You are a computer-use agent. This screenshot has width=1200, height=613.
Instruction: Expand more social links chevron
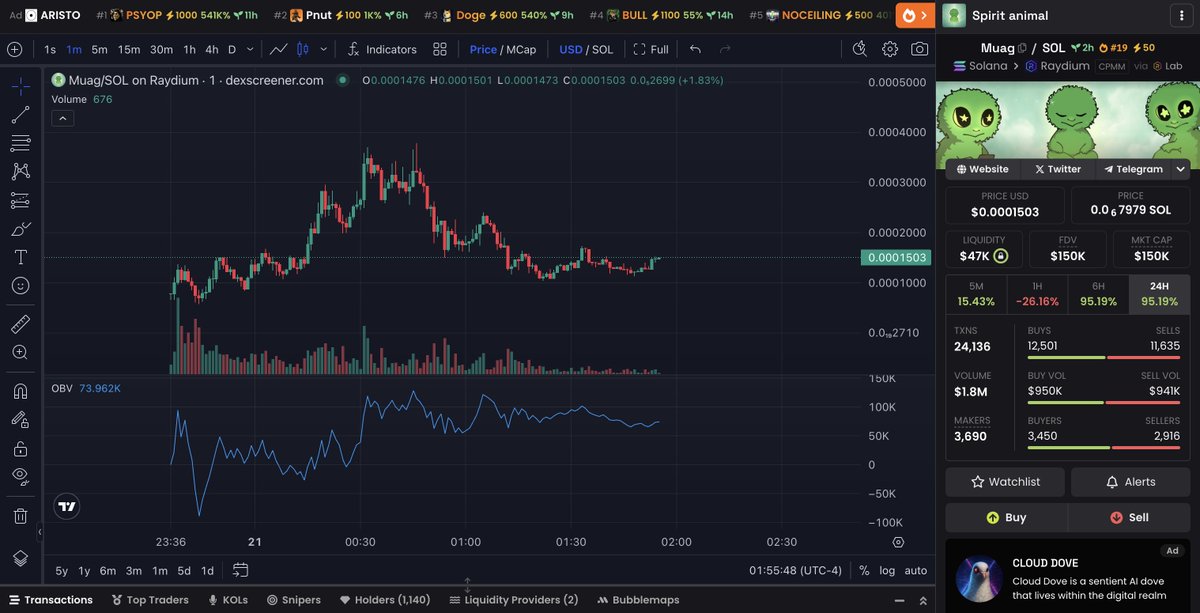click(1180, 169)
